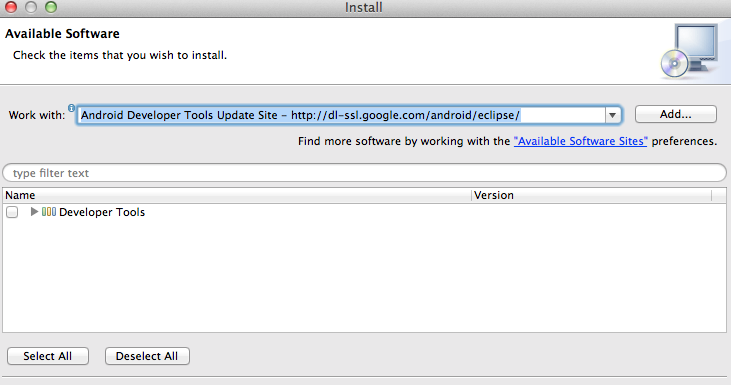Close the Install window with the red button
731x385 pixels.
point(11,7)
